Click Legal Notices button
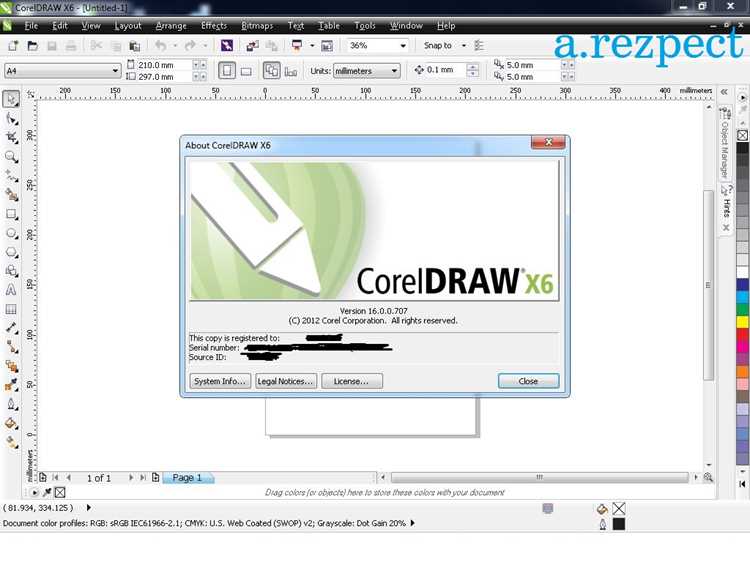Screen dimensions: 750x562 [286, 381]
